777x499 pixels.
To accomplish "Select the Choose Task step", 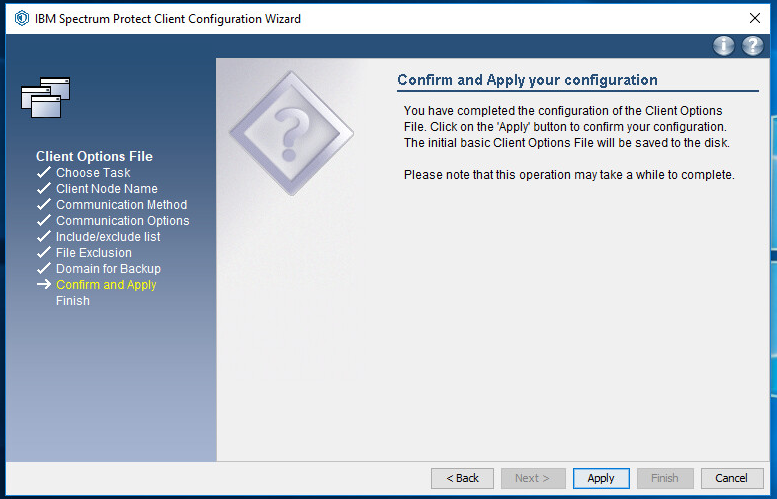I will pos(93,173).
